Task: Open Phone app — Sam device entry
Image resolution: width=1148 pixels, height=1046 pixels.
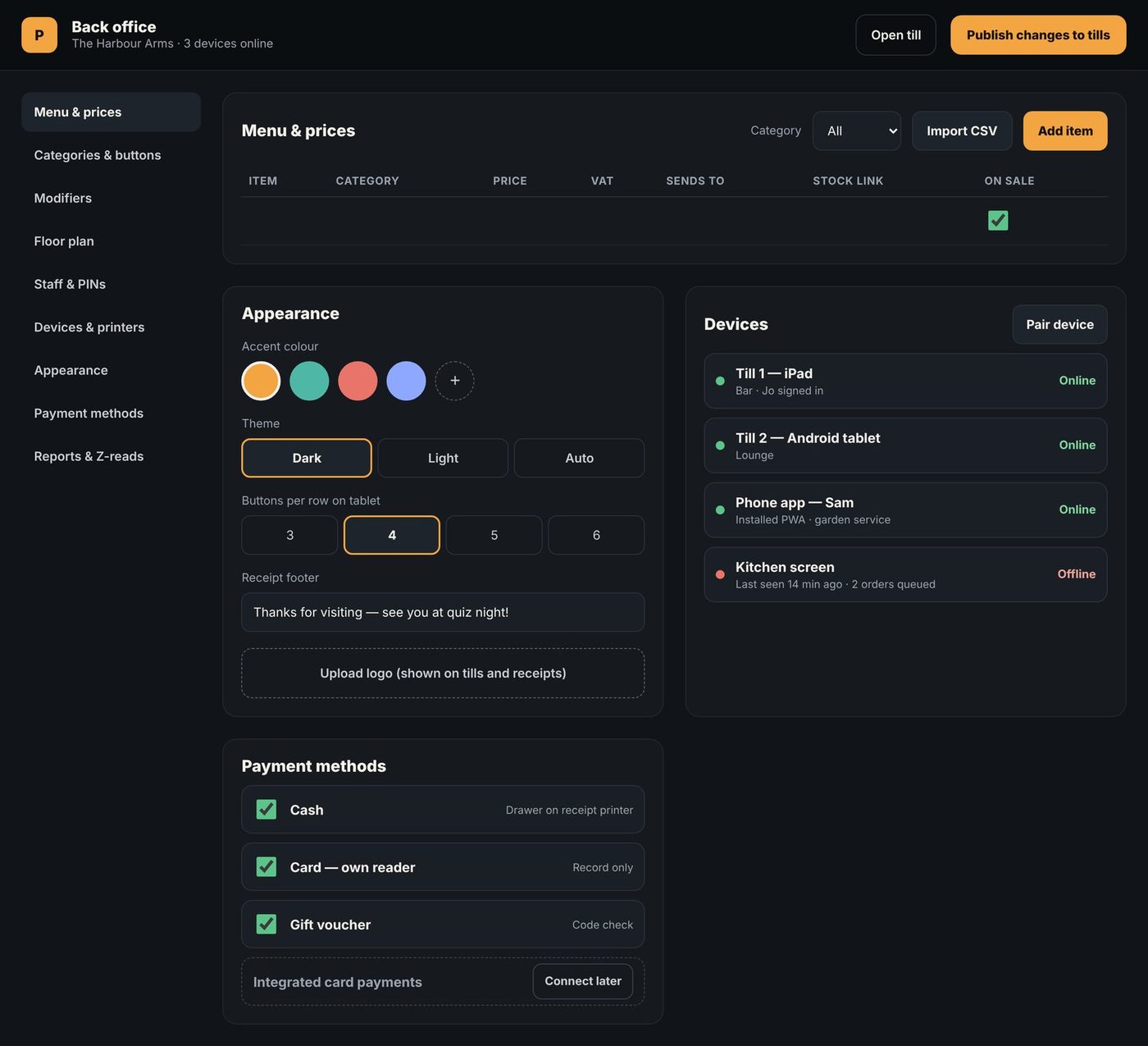Action: (x=905, y=510)
